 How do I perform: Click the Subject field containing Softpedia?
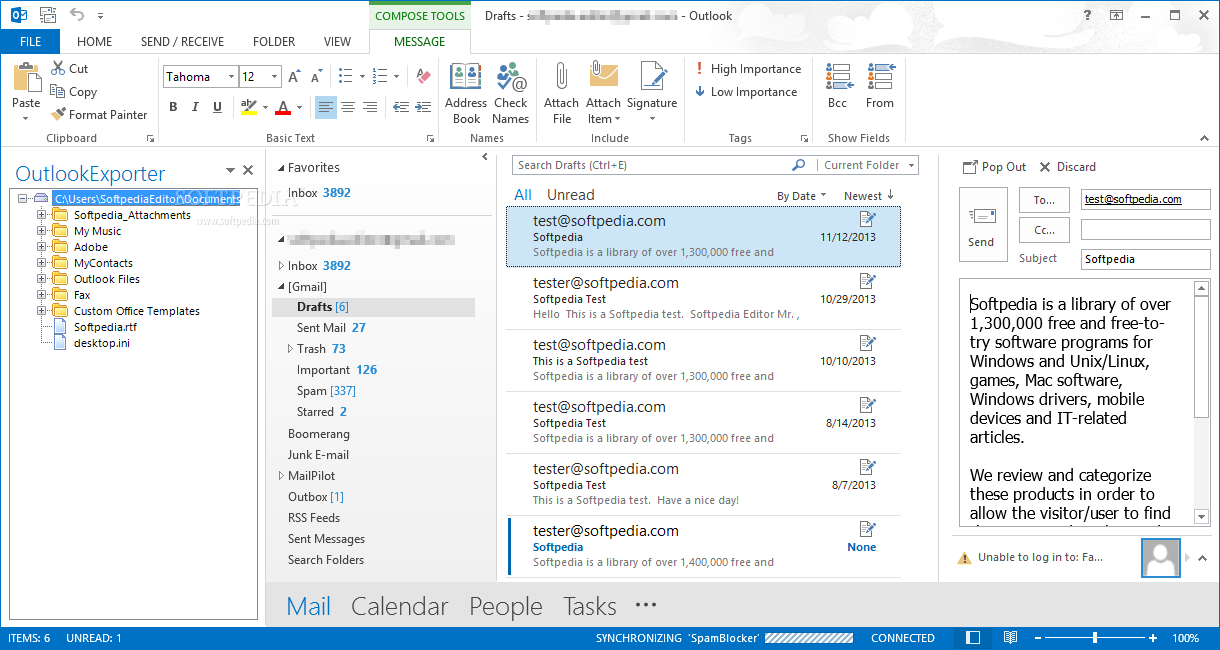[x=1145, y=259]
